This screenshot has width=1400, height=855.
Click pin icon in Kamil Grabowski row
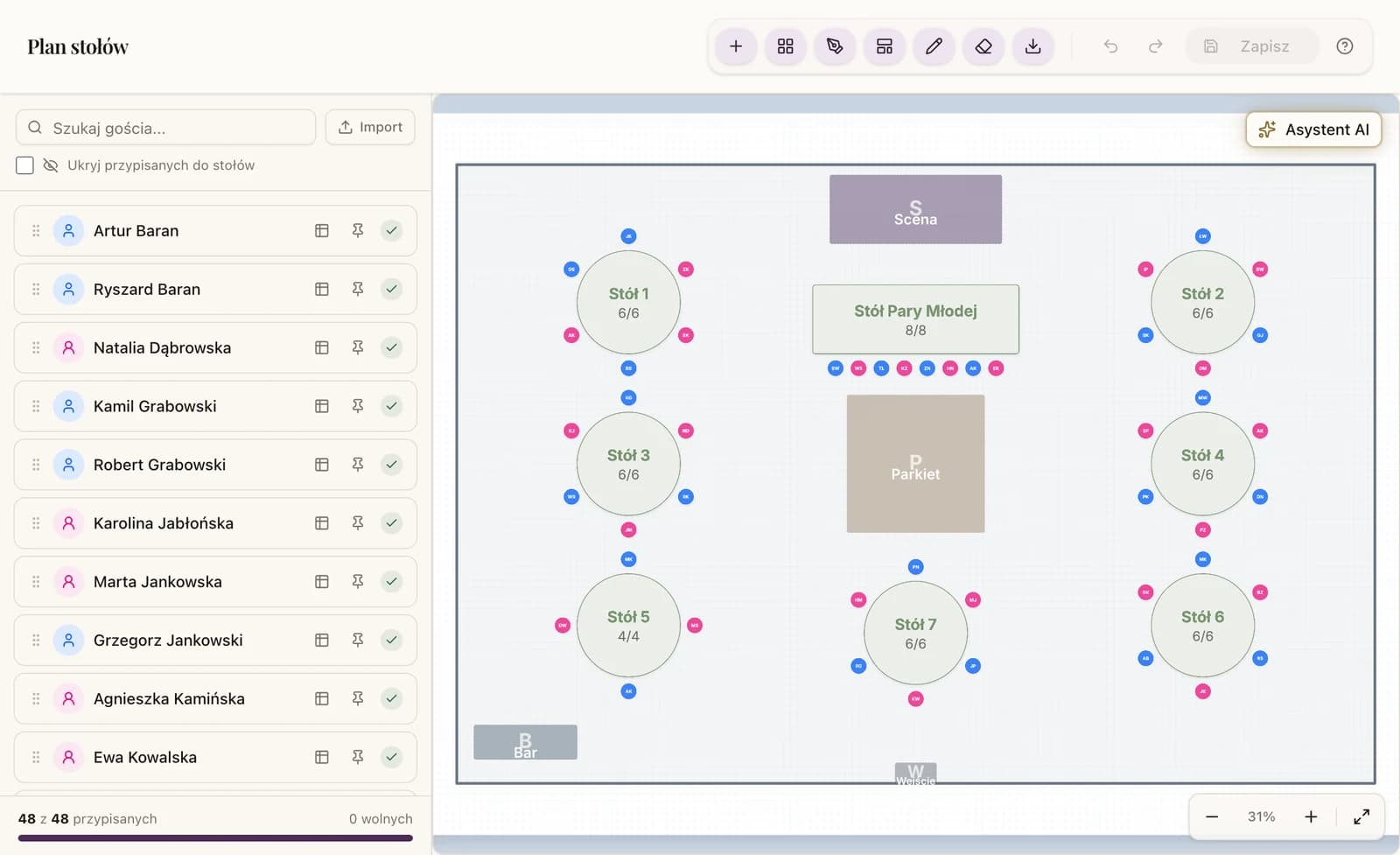tap(358, 406)
